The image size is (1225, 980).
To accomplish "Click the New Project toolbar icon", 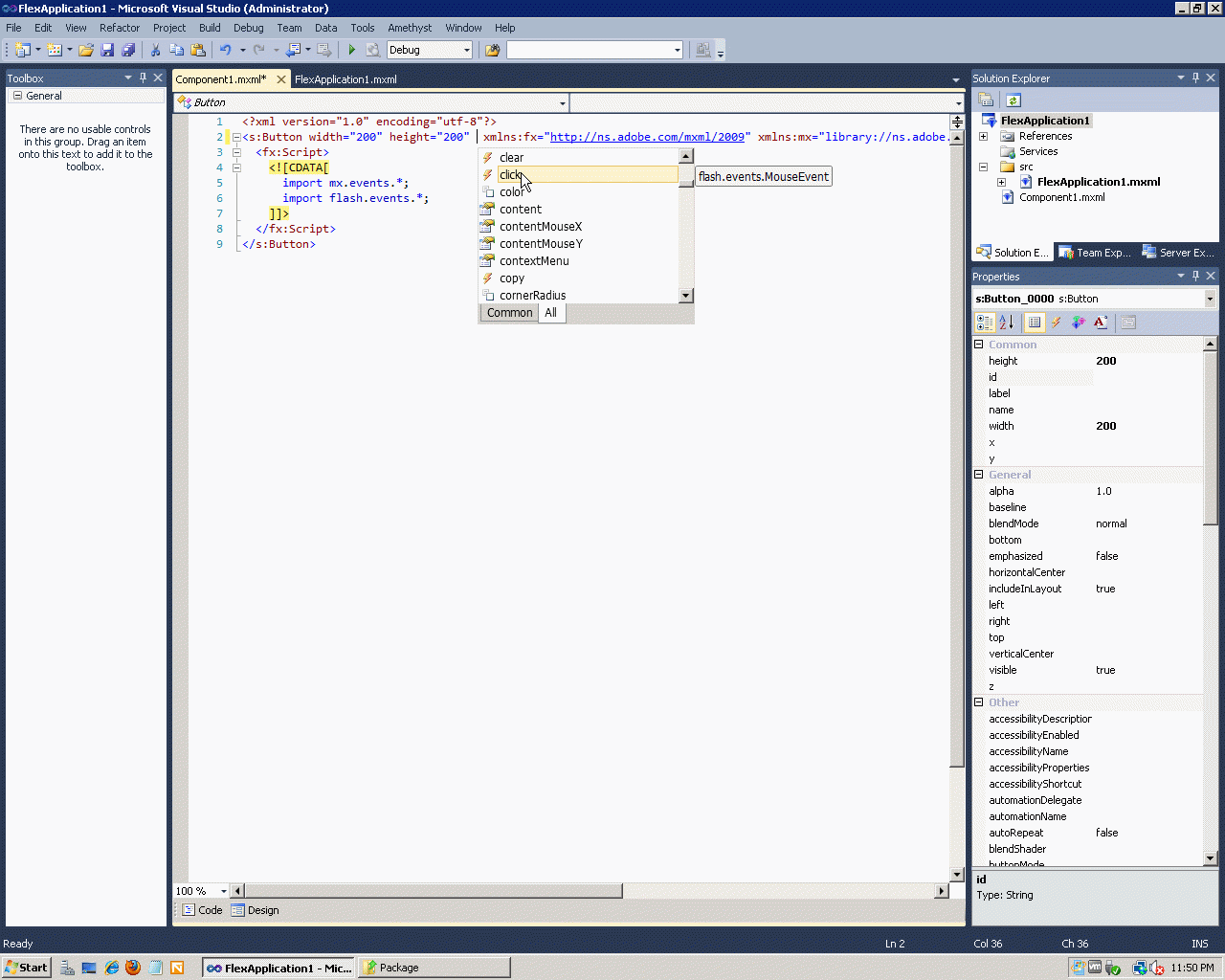I will (x=22, y=50).
